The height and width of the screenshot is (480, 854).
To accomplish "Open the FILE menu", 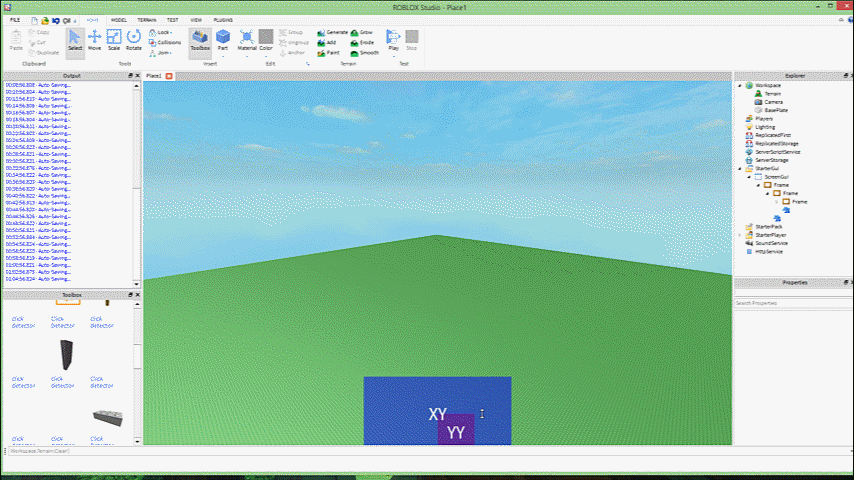I will [15, 20].
